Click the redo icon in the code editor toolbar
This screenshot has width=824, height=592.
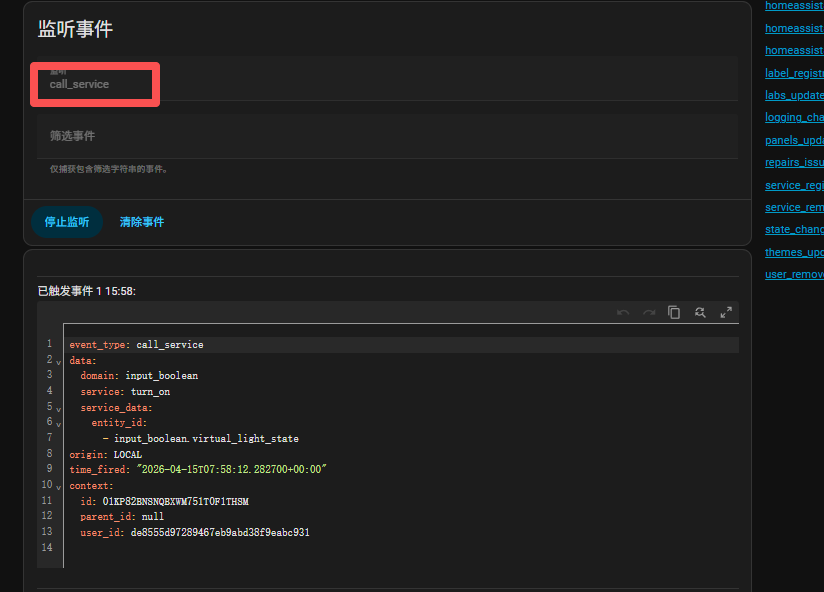pyautogui.click(x=649, y=312)
